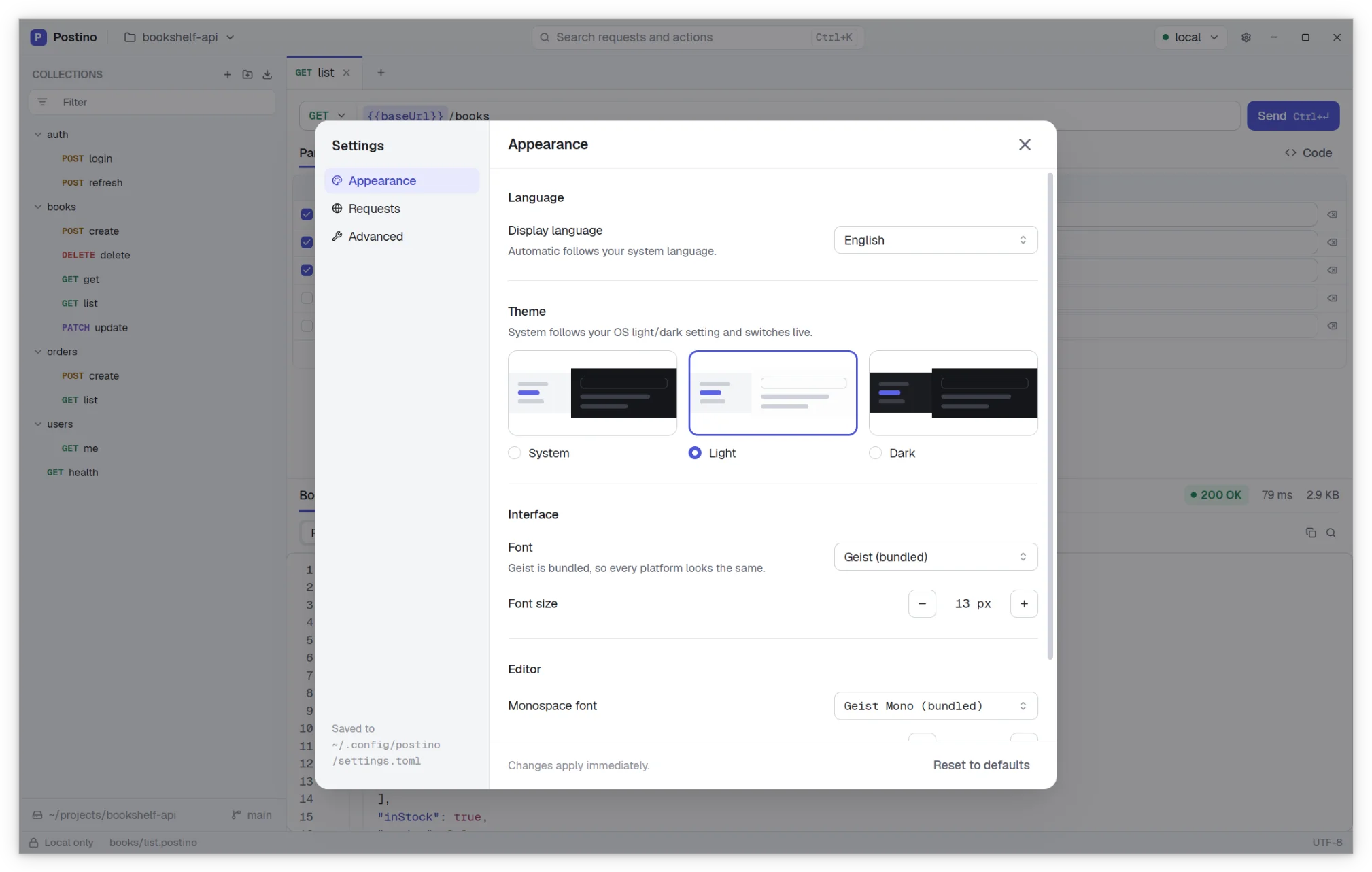Click the palette icon next to Appearance
Screen dimensions: 1372x872
click(337, 180)
